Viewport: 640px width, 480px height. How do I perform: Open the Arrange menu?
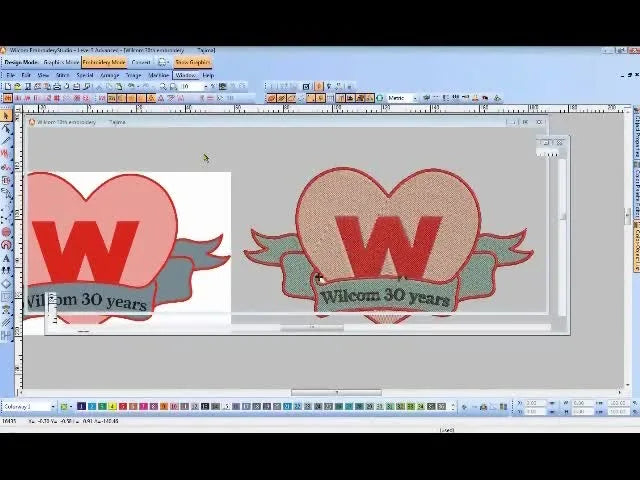109,76
